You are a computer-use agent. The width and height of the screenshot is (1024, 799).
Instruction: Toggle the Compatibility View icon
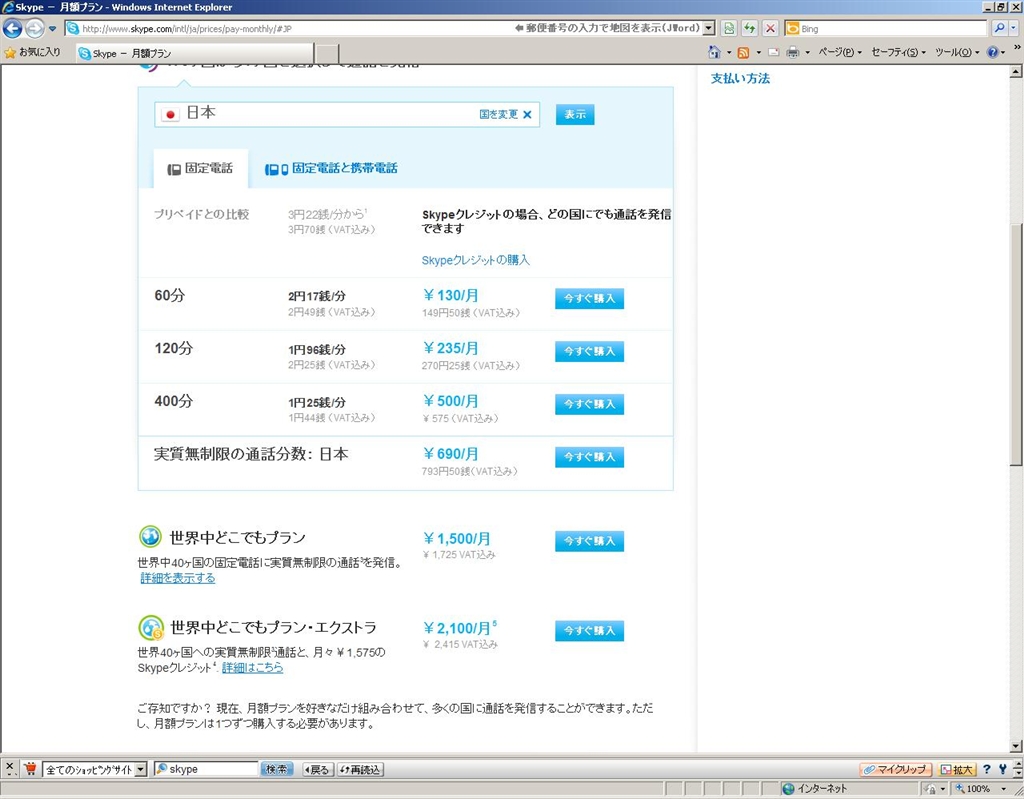[729, 28]
